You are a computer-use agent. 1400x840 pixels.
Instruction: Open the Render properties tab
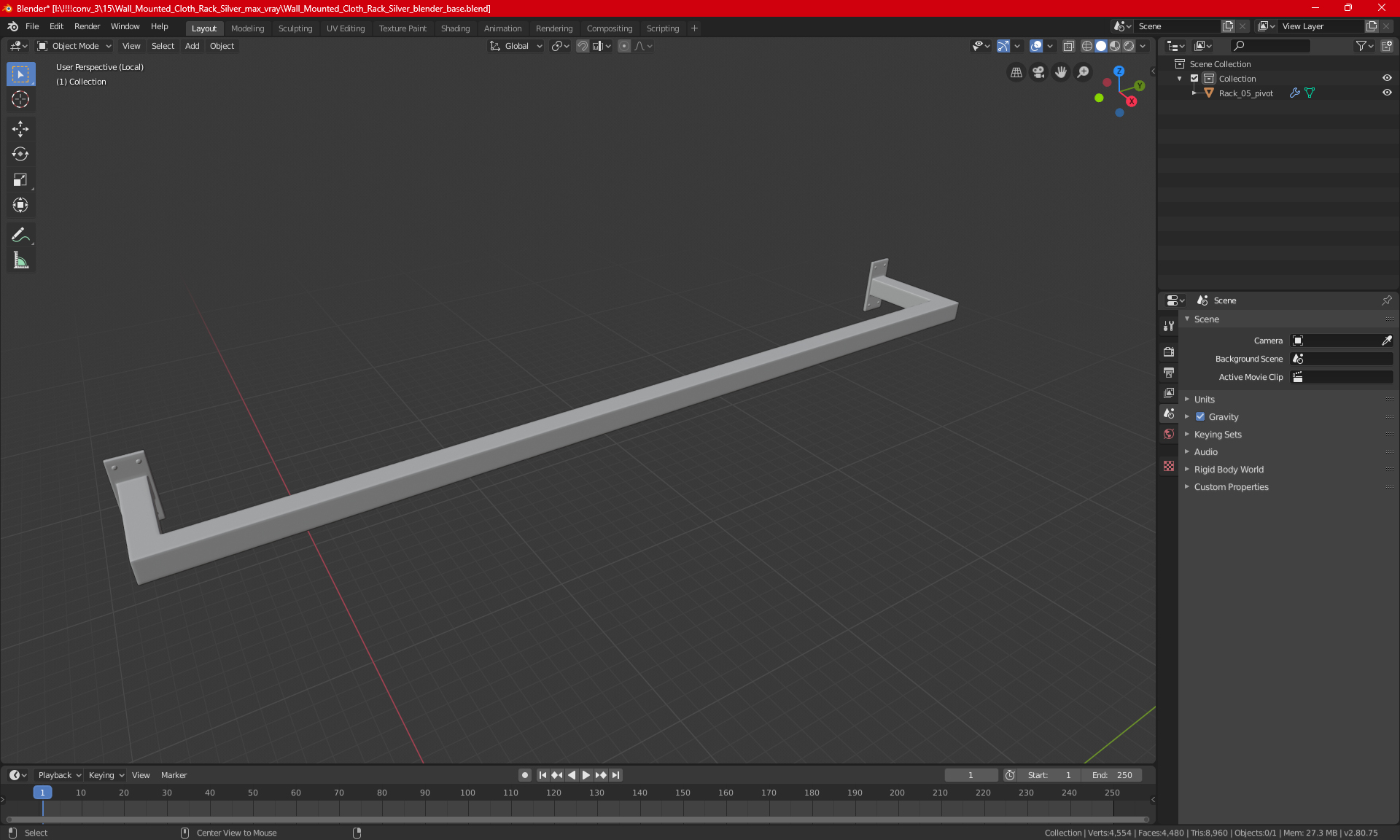pos(1169,351)
